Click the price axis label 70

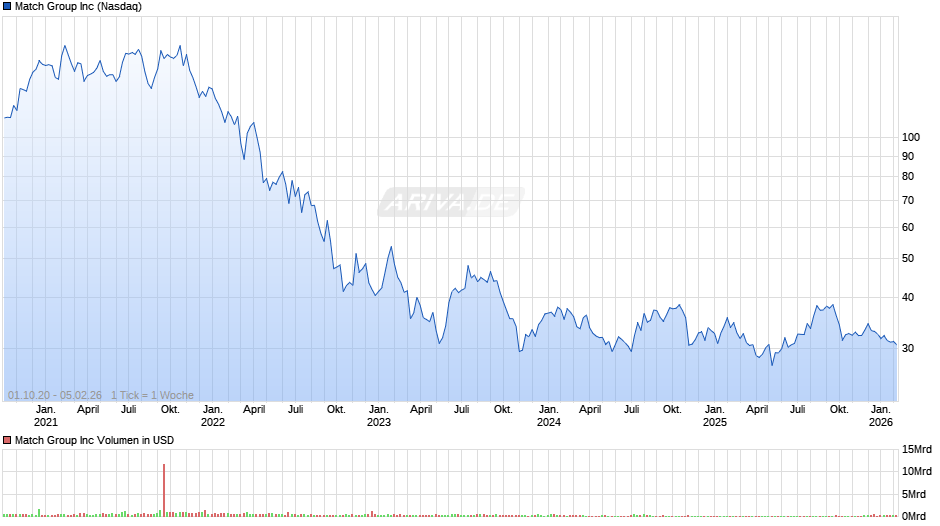pos(908,200)
